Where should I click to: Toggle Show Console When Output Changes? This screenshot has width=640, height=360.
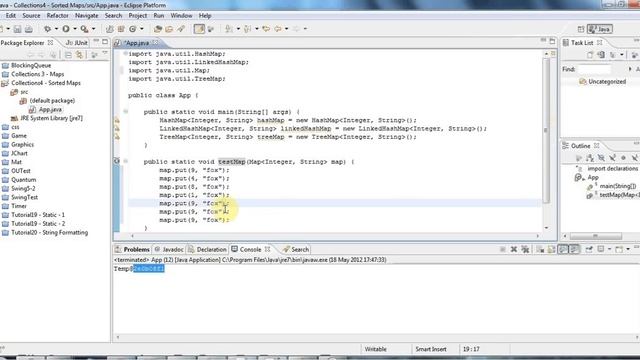pos(563,249)
